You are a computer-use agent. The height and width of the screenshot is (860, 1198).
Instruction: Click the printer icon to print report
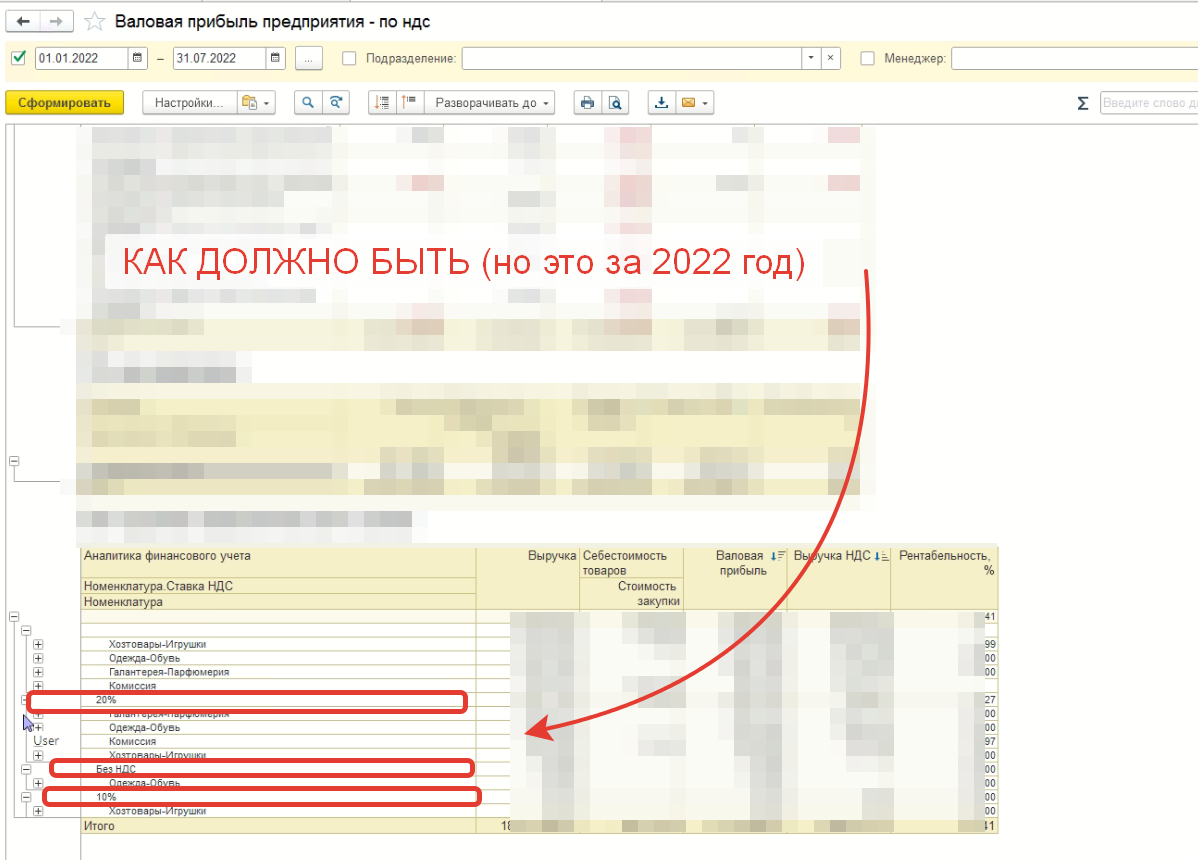(588, 102)
